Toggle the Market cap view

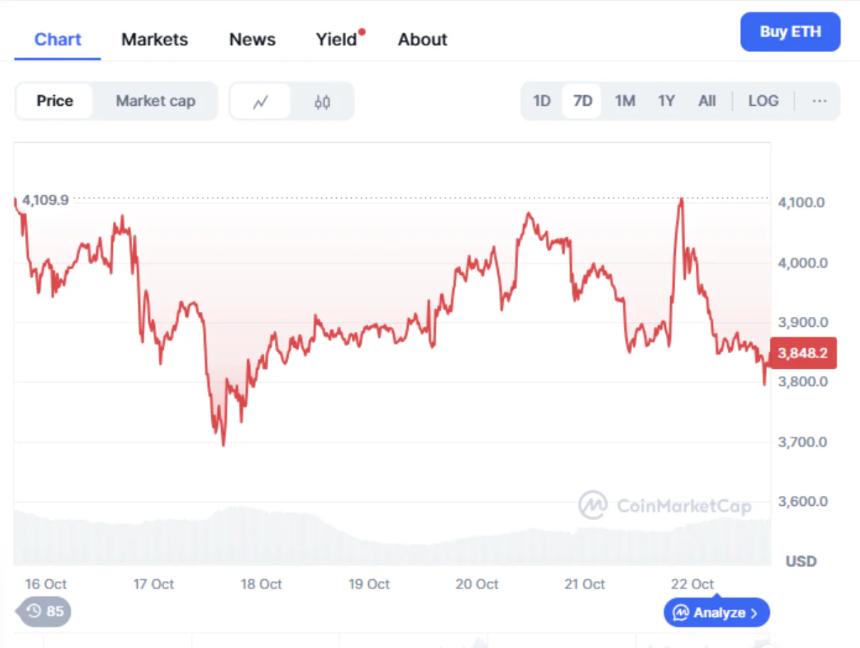click(x=155, y=101)
